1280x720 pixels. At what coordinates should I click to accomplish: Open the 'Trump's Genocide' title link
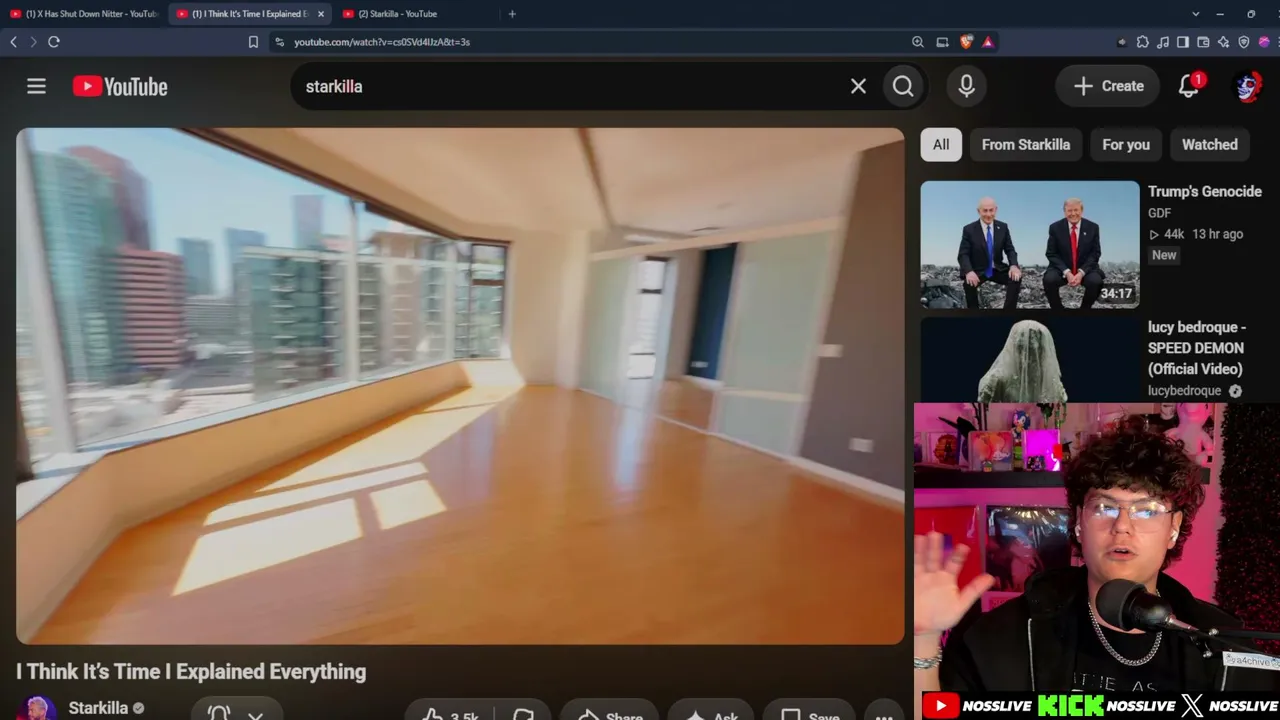point(1205,192)
